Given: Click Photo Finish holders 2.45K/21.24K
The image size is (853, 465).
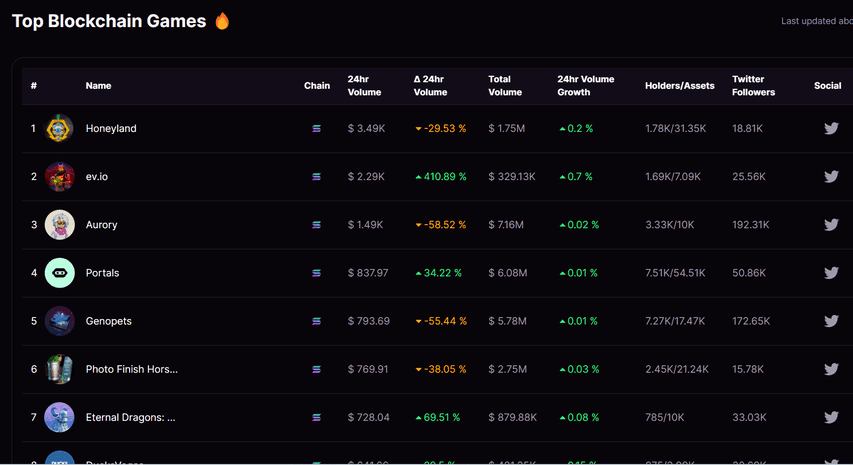Looking at the screenshot, I should [x=677, y=369].
